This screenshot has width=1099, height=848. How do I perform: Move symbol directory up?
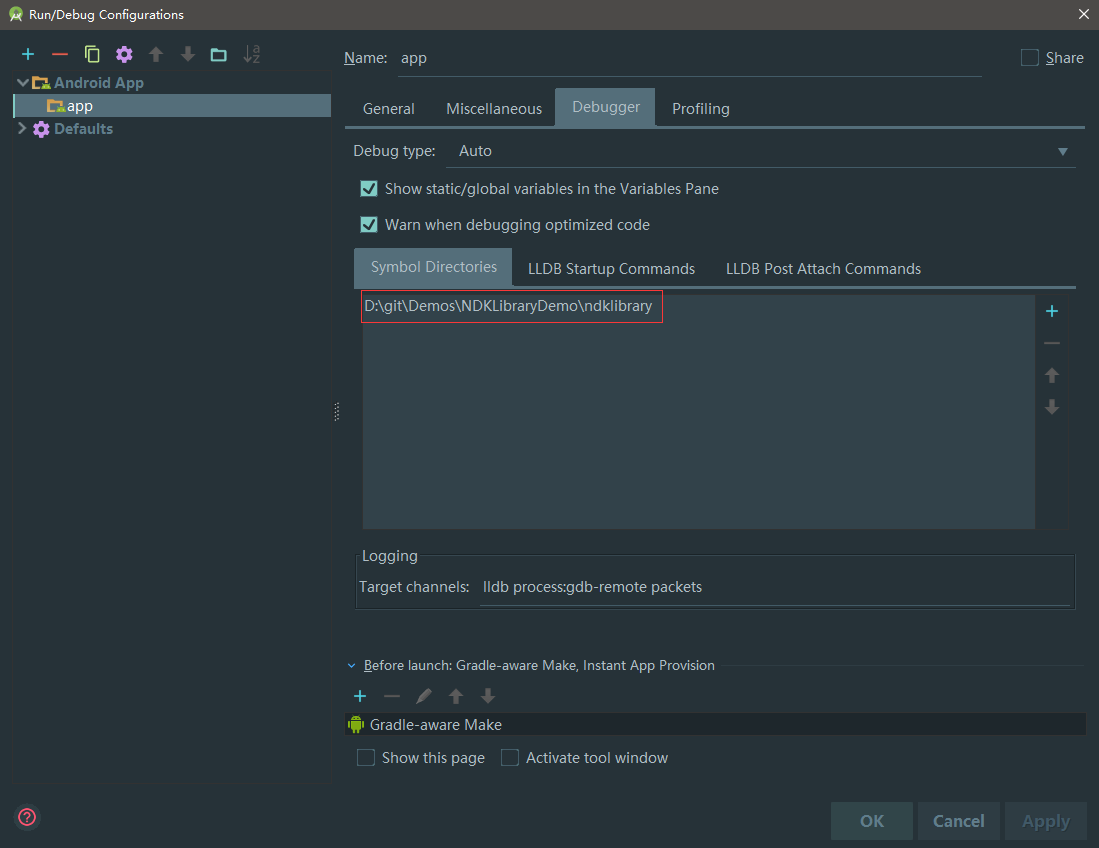pyautogui.click(x=1051, y=375)
